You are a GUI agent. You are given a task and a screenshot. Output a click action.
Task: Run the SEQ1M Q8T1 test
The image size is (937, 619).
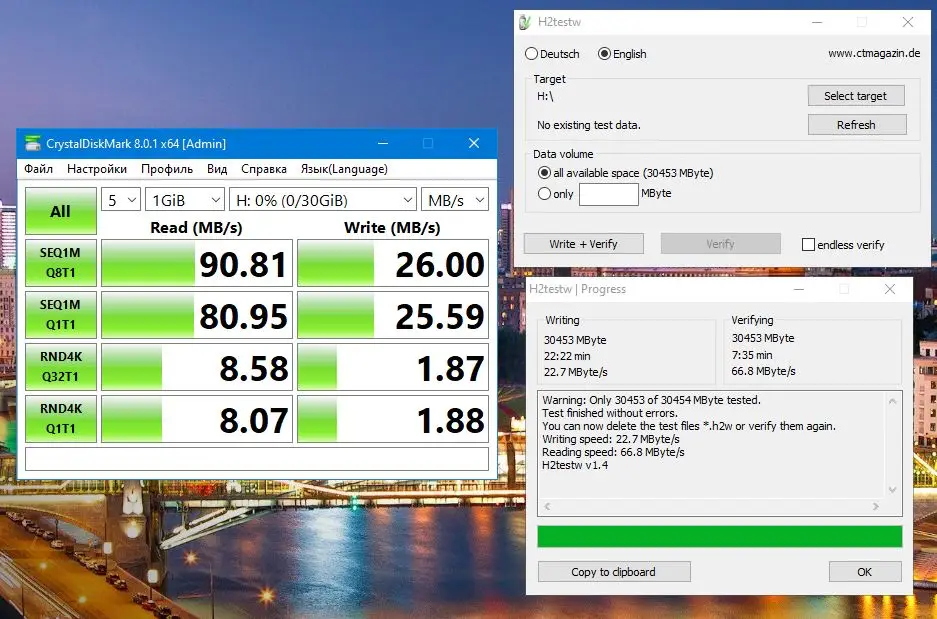(x=60, y=263)
